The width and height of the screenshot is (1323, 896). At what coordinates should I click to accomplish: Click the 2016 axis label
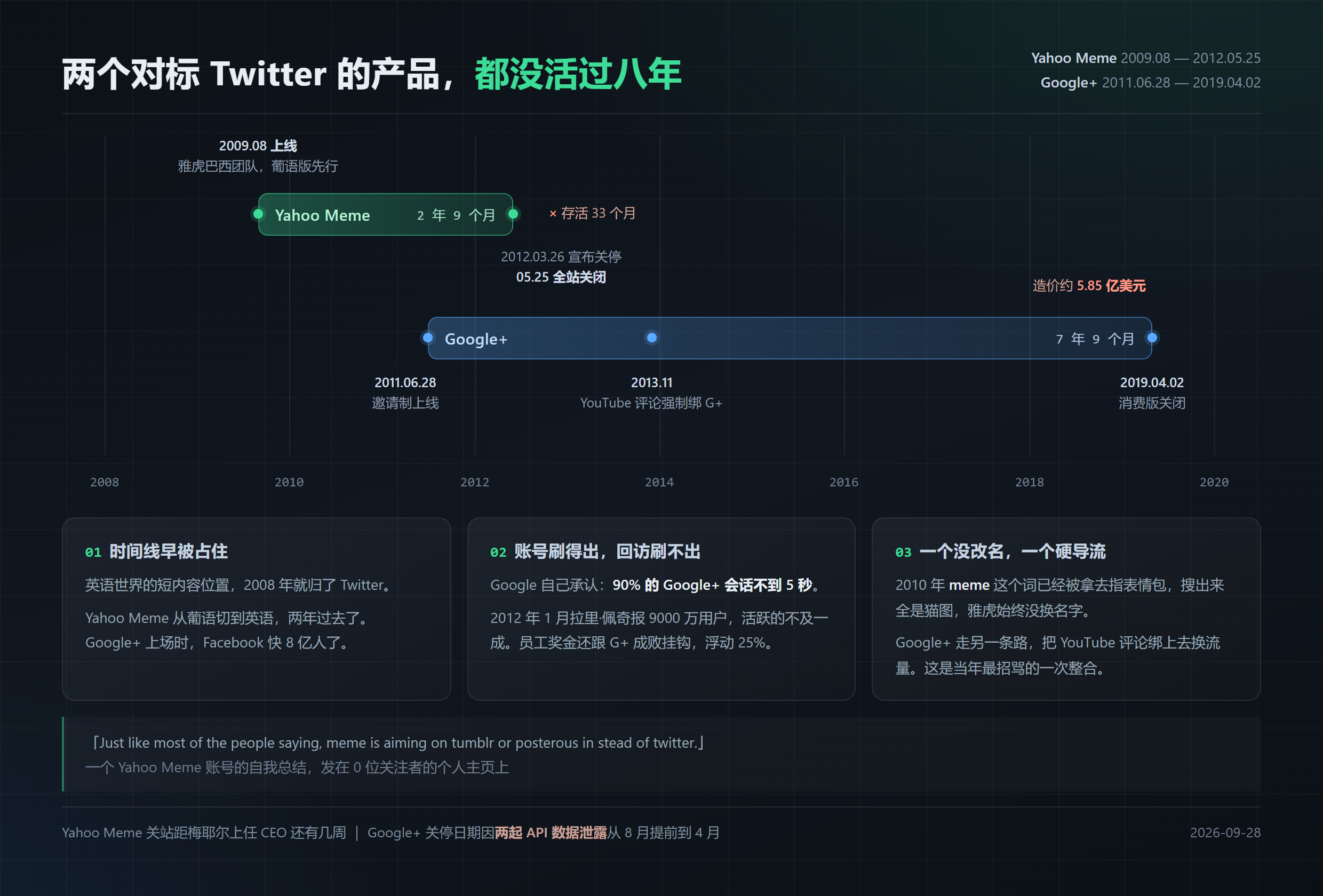click(x=843, y=482)
